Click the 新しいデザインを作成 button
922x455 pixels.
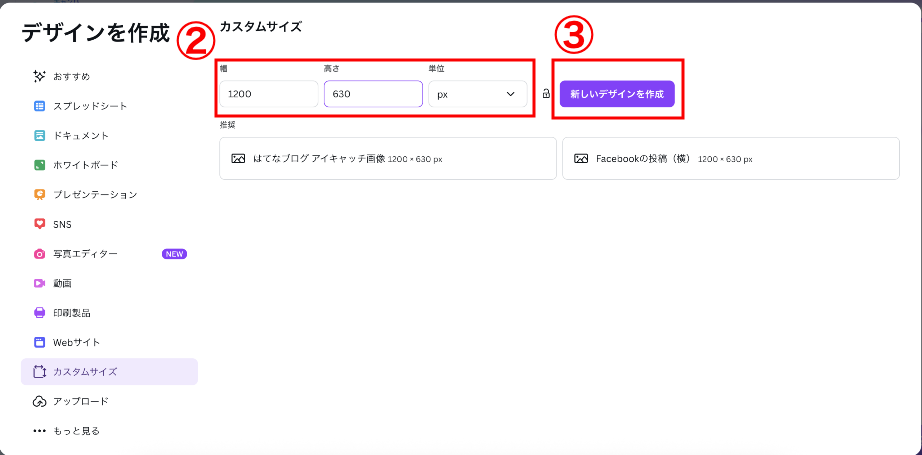click(x=617, y=94)
